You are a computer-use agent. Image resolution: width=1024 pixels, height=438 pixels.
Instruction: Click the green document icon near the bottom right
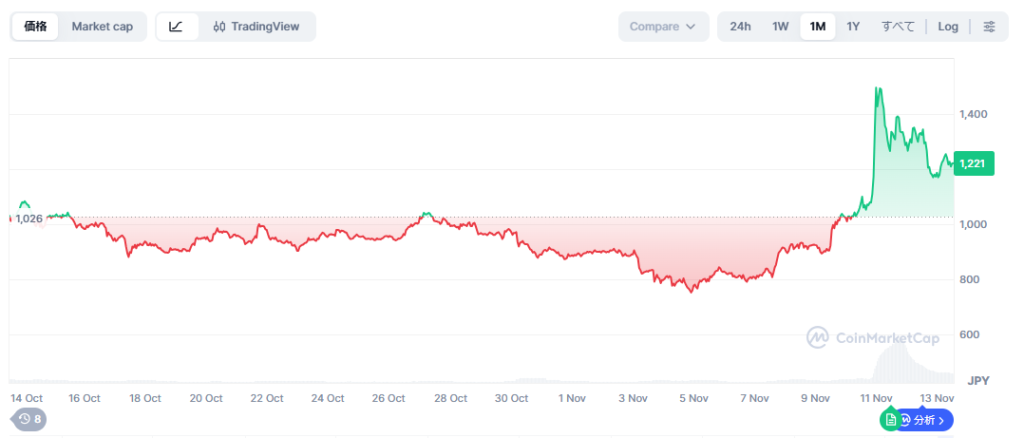pyautogui.click(x=889, y=420)
